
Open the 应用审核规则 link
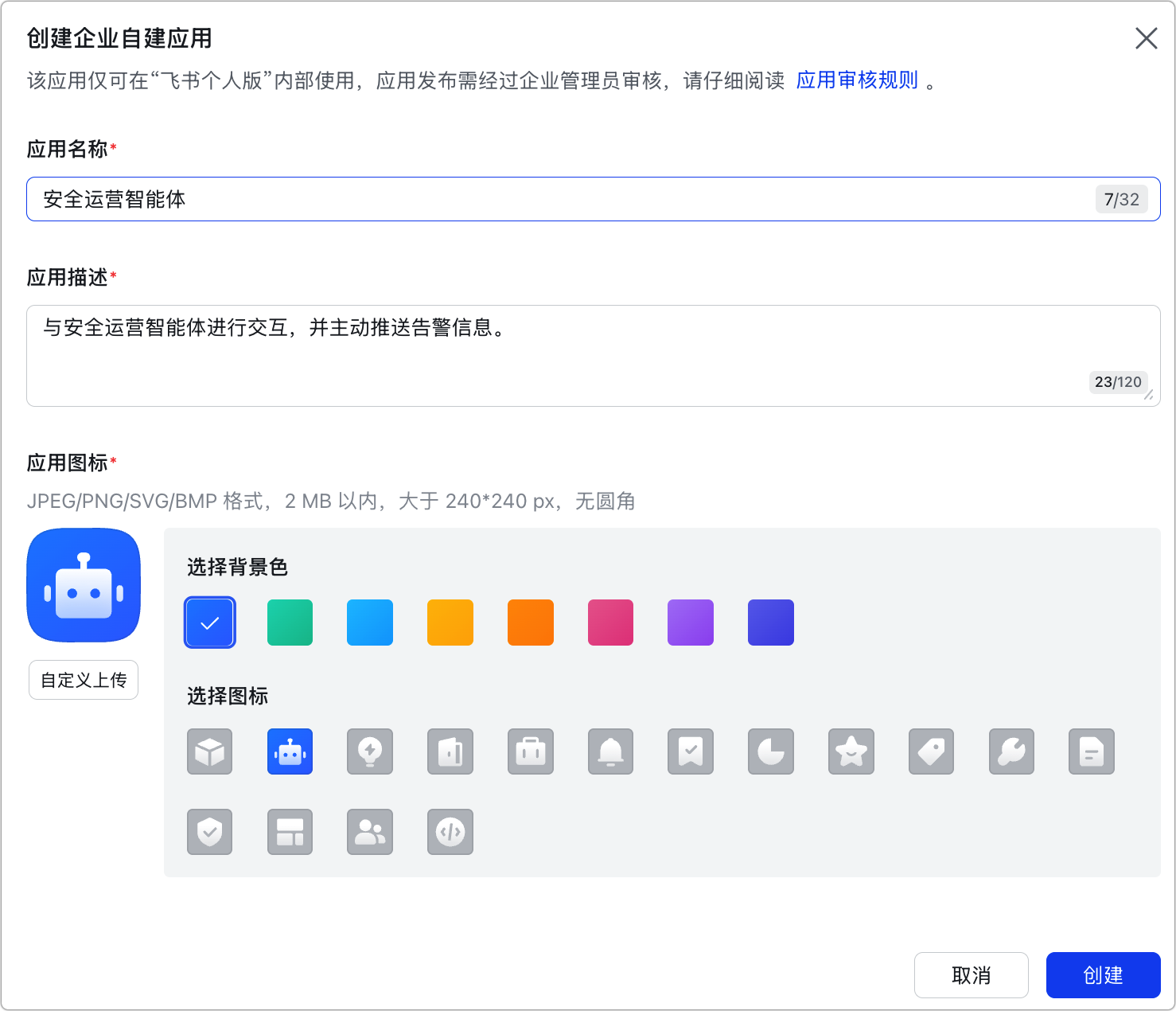(x=857, y=80)
